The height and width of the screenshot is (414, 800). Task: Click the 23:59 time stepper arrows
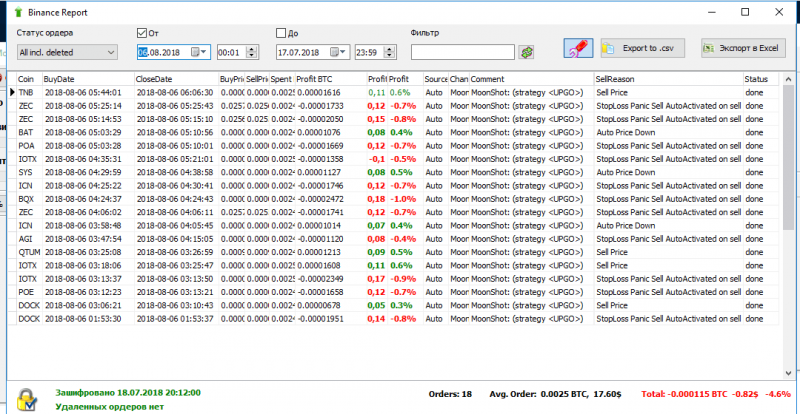coord(390,52)
